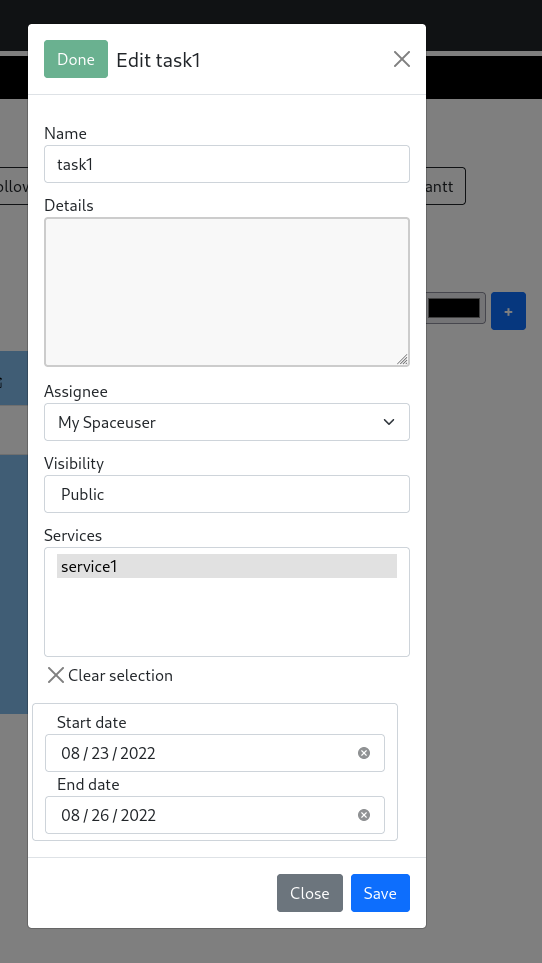Focus the Name field containing task1
This screenshot has height=963, width=542.
226,164
